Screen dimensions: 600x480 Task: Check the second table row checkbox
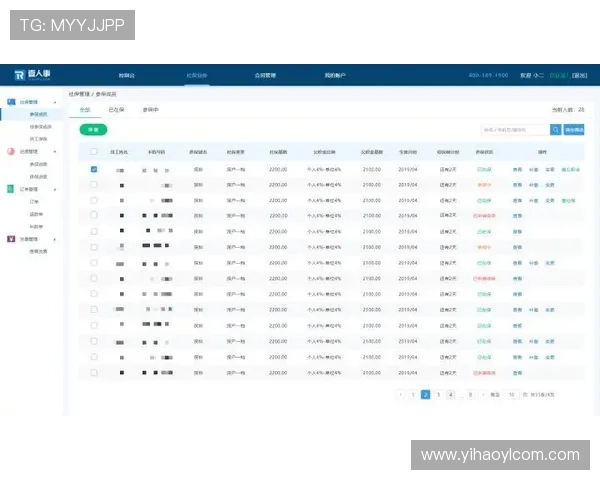[x=94, y=185]
